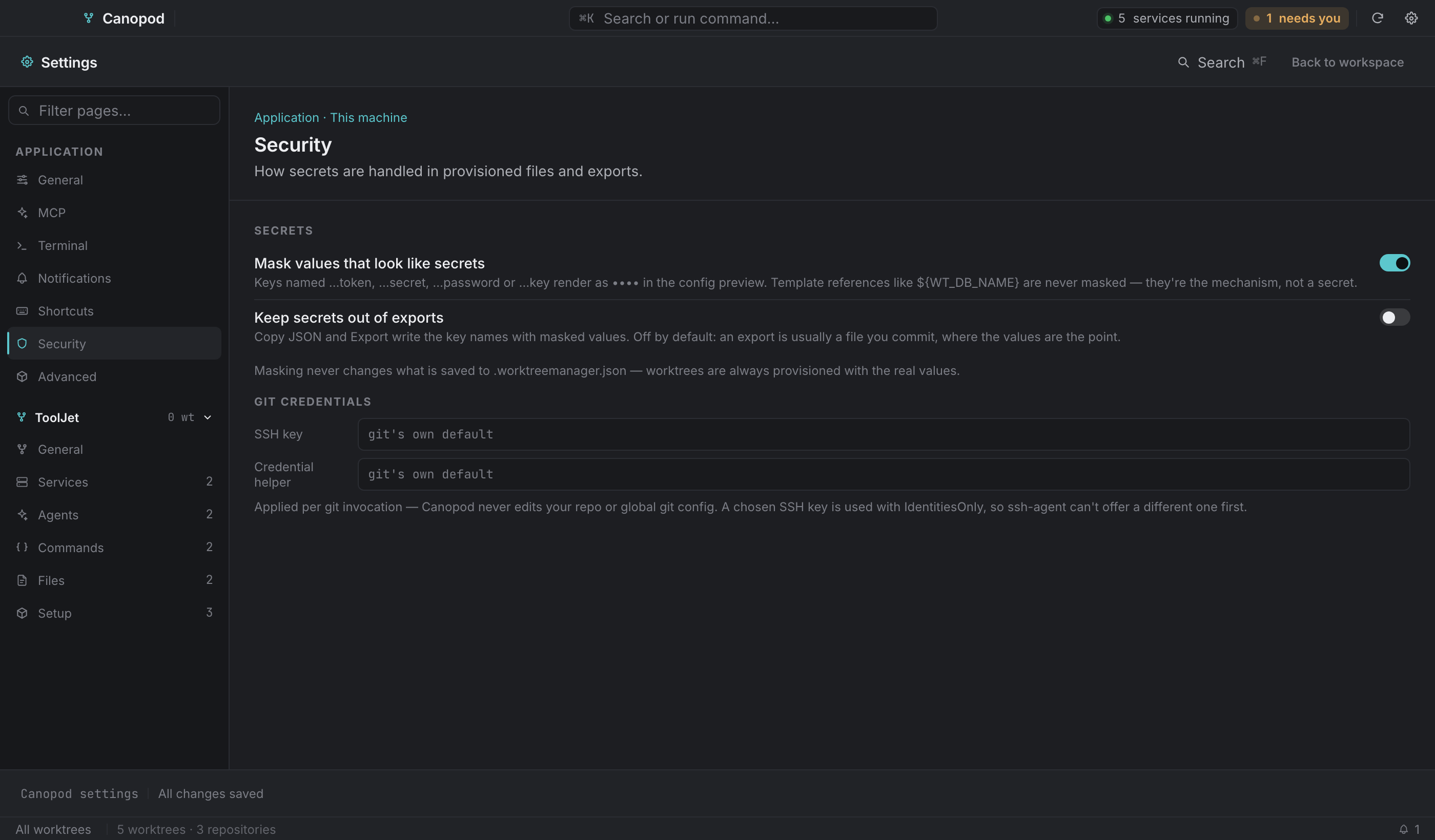
Task: Click the magnifier icon beside Search ⌘F
Action: point(1183,62)
